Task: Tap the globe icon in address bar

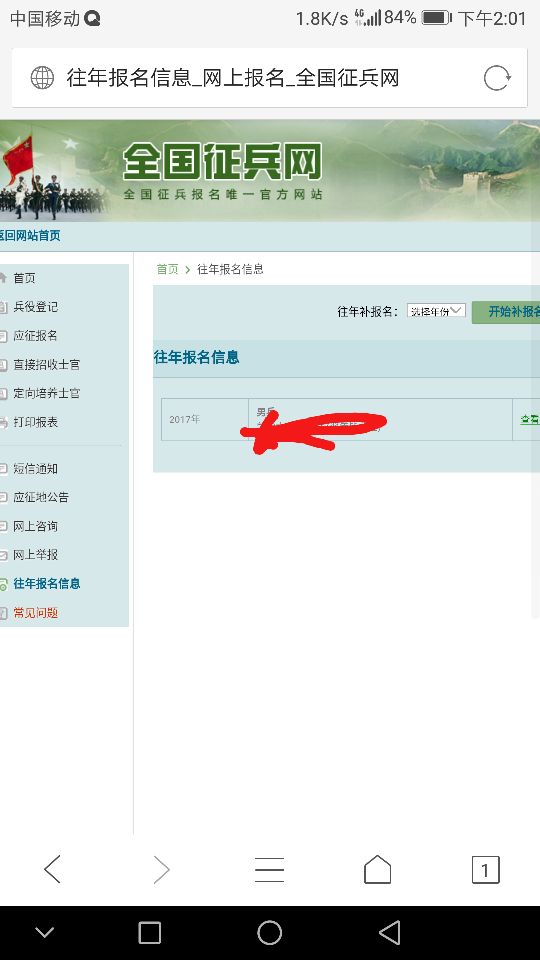Action: click(x=42, y=78)
